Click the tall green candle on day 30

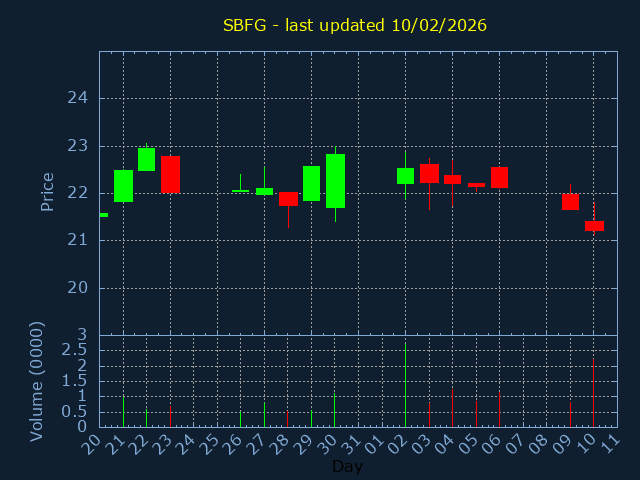click(x=335, y=181)
